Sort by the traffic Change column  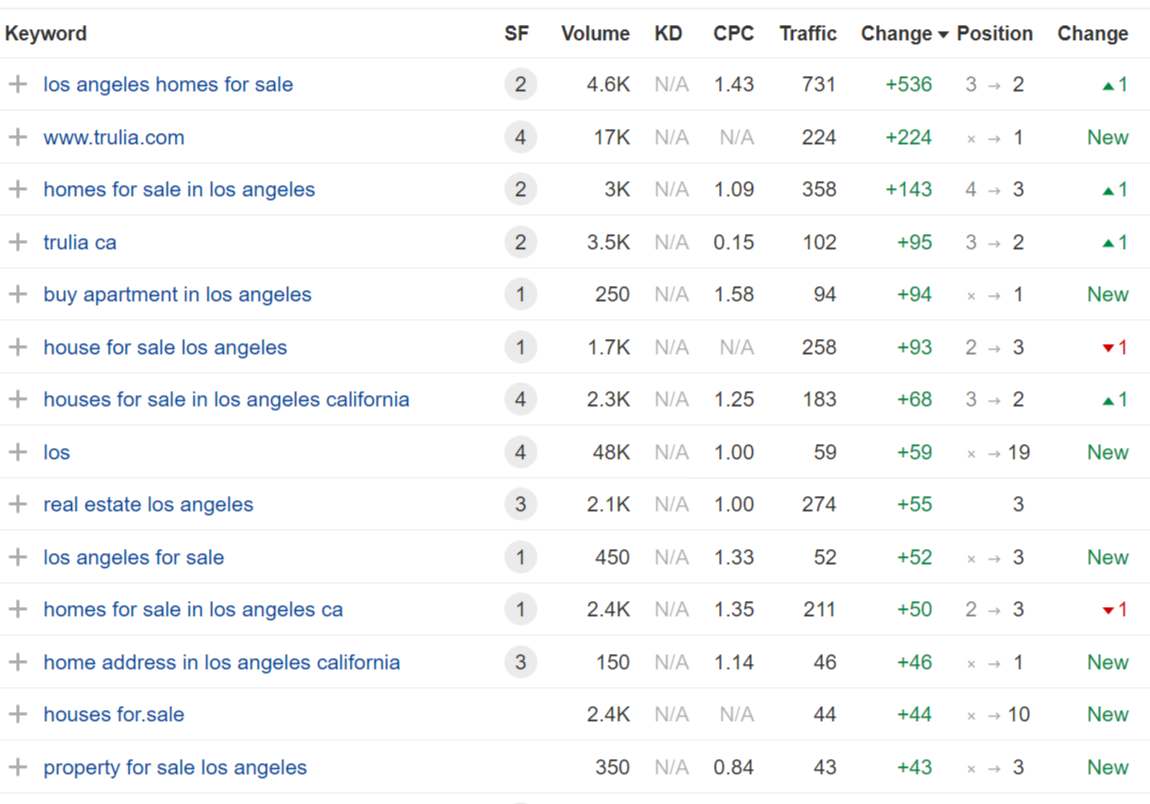click(896, 34)
